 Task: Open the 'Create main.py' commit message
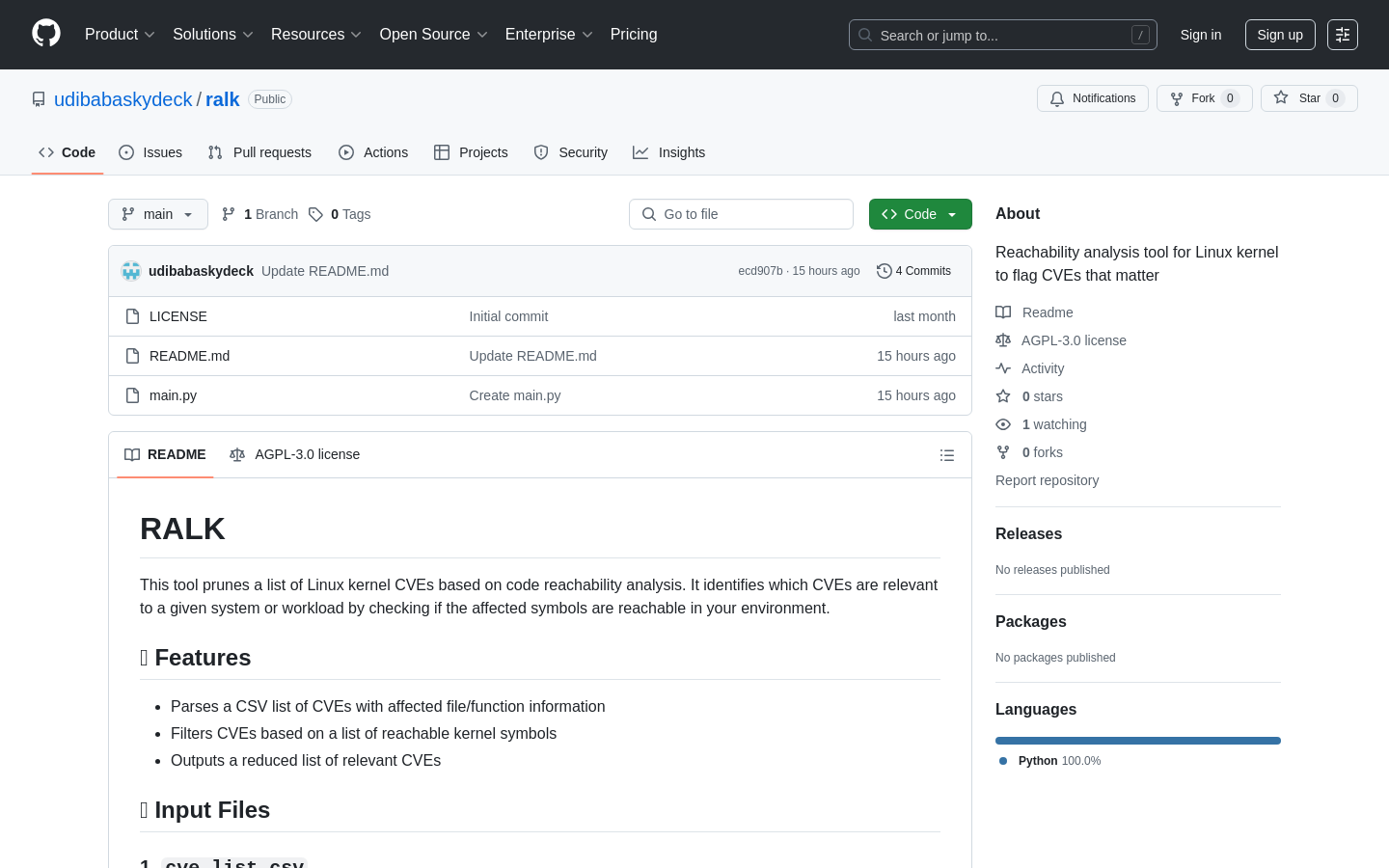tap(515, 395)
